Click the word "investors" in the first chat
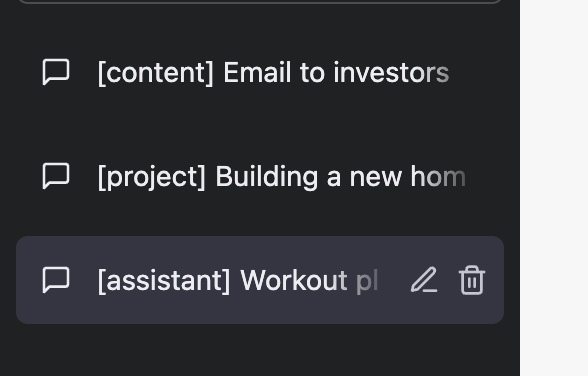588x376 pixels. point(391,72)
